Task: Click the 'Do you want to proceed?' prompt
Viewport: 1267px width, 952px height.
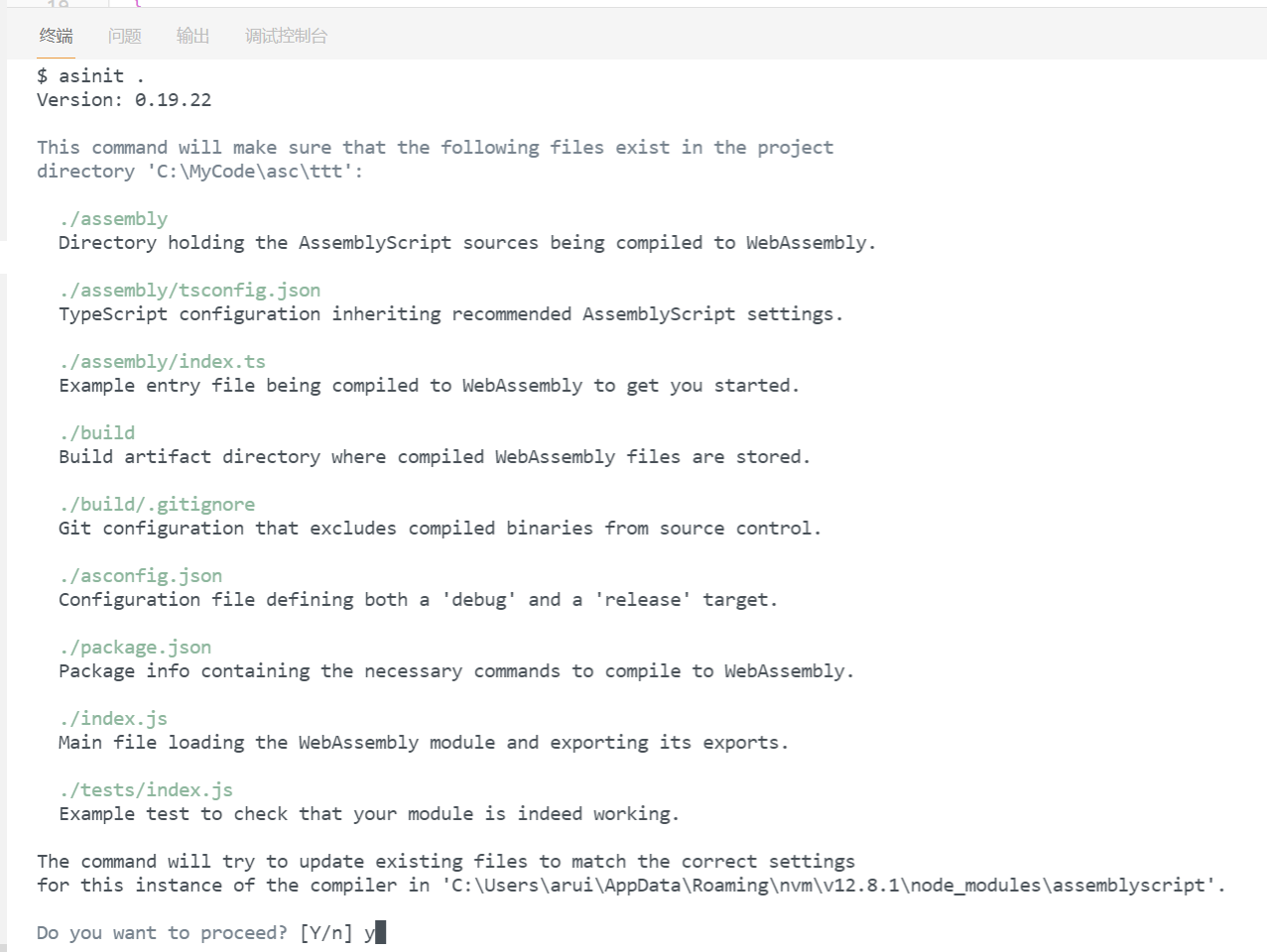Action: point(162,933)
